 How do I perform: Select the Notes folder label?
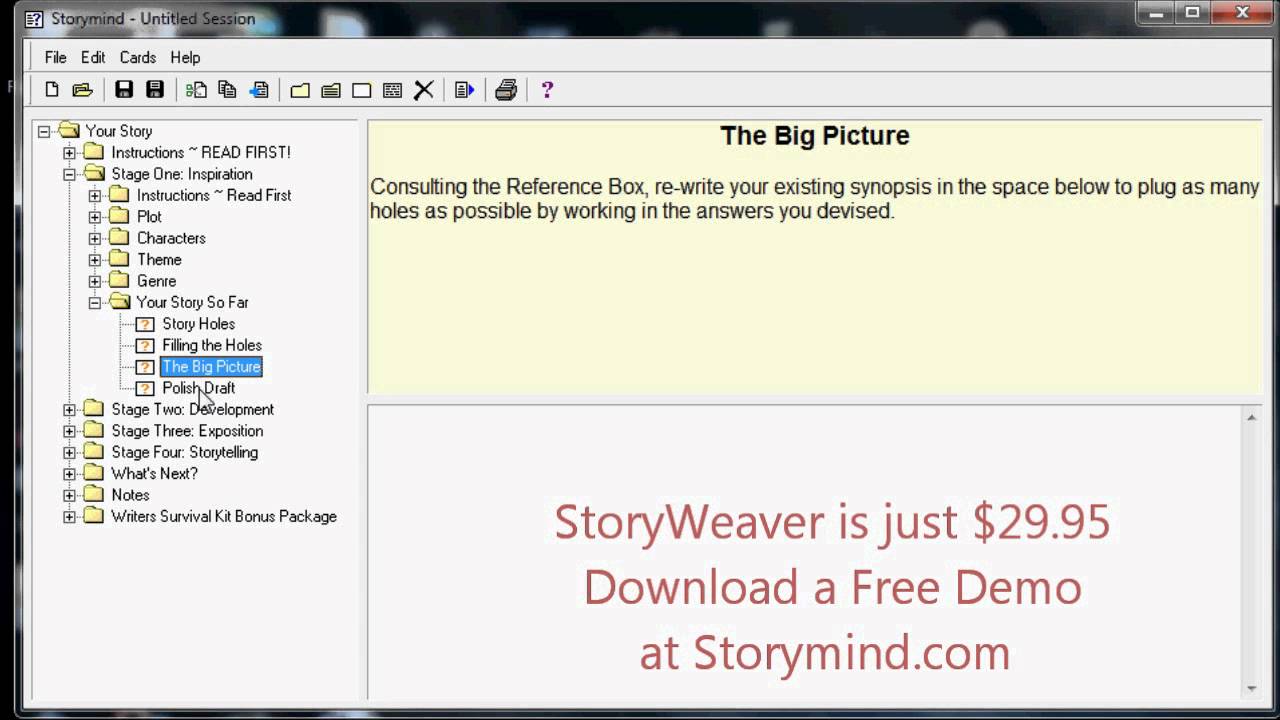(x=130, y=495)
